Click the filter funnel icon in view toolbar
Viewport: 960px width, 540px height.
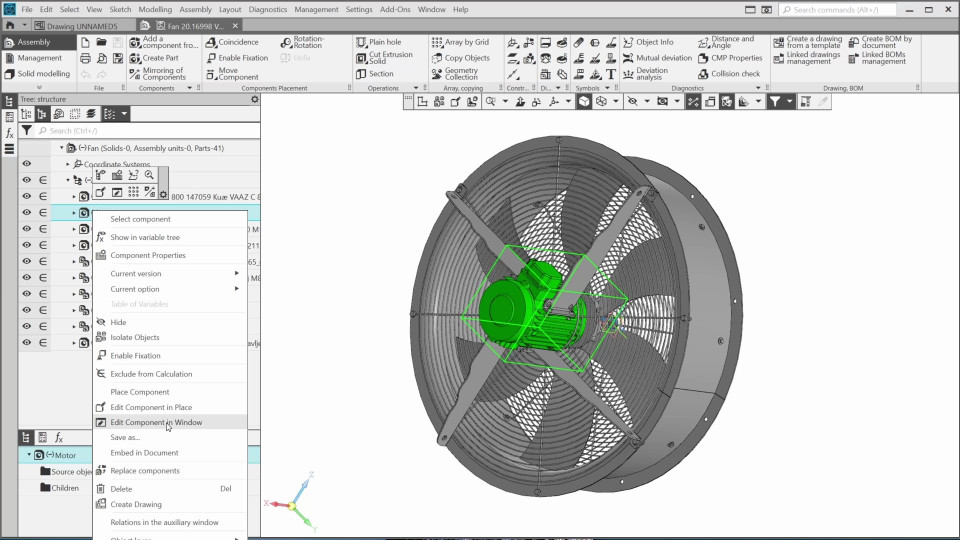[775, 101]
